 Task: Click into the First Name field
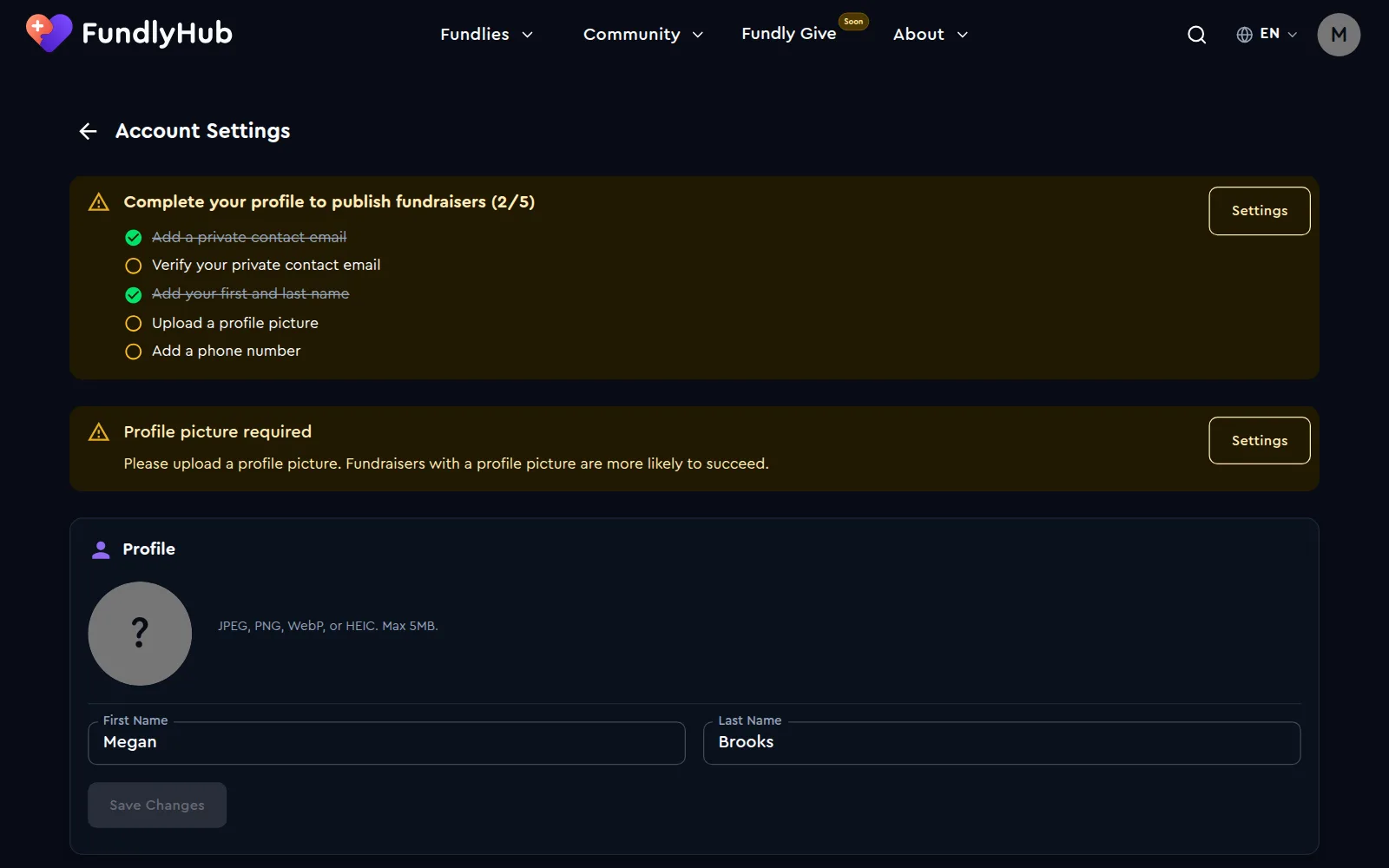tap(386, 743)
